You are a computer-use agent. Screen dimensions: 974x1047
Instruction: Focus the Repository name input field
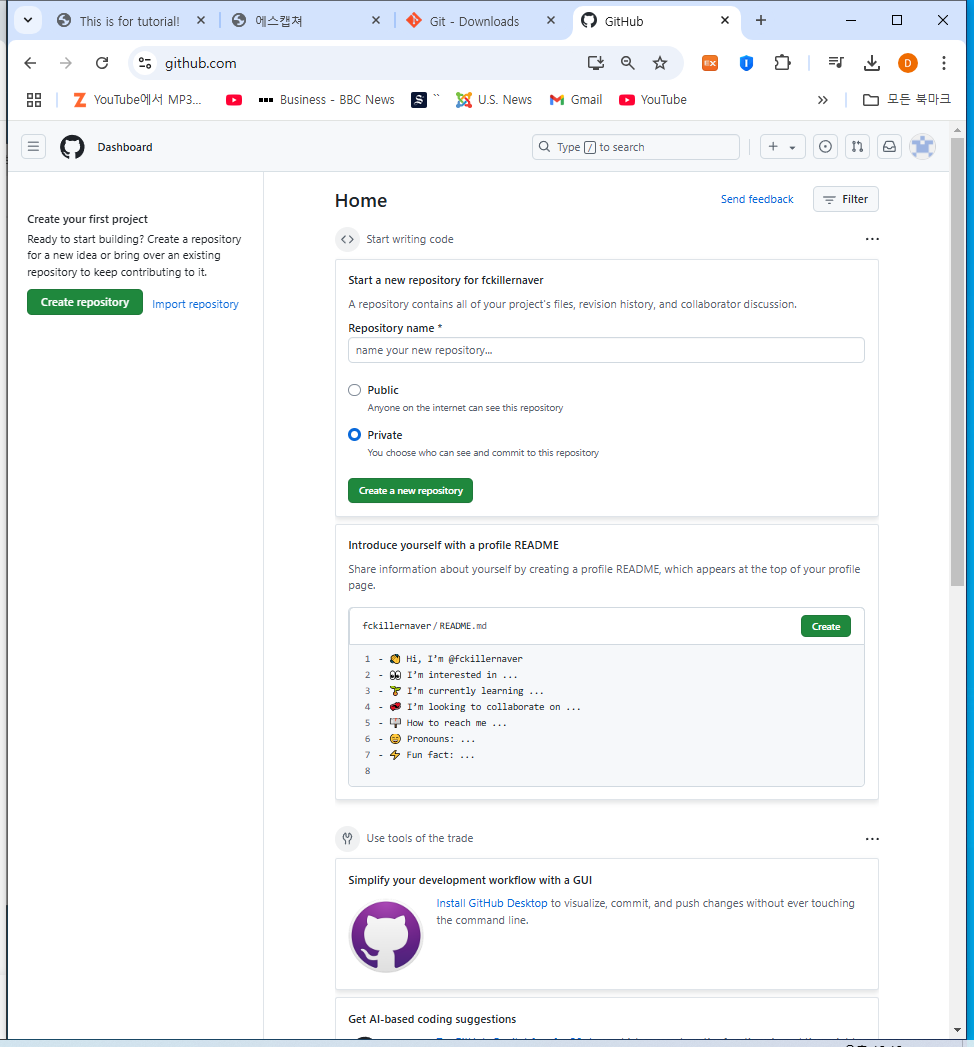pos(606,350)
